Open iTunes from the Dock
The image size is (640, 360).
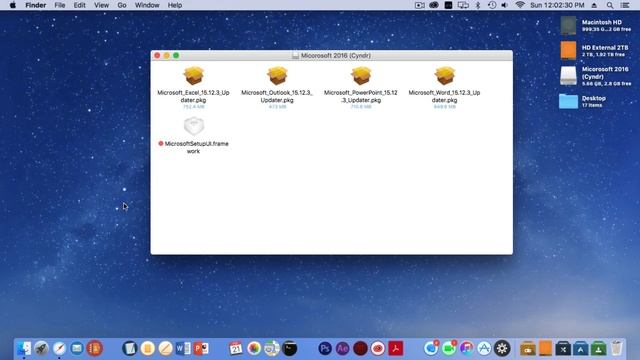click(467, 348)
